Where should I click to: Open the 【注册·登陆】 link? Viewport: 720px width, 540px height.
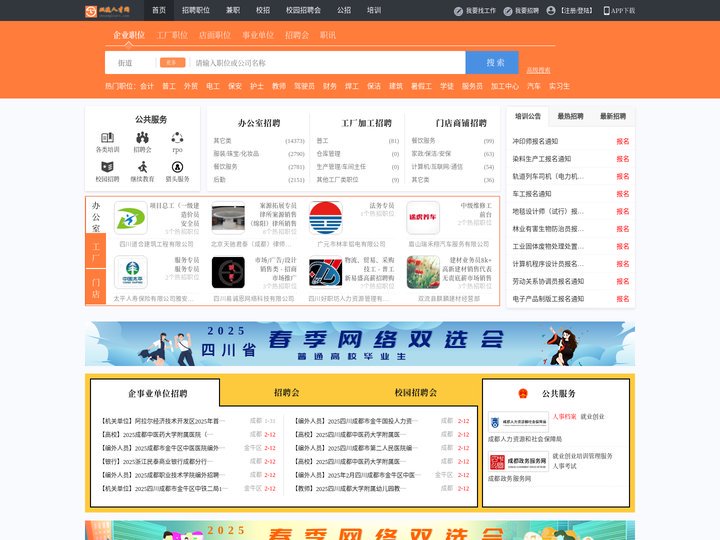577,11
